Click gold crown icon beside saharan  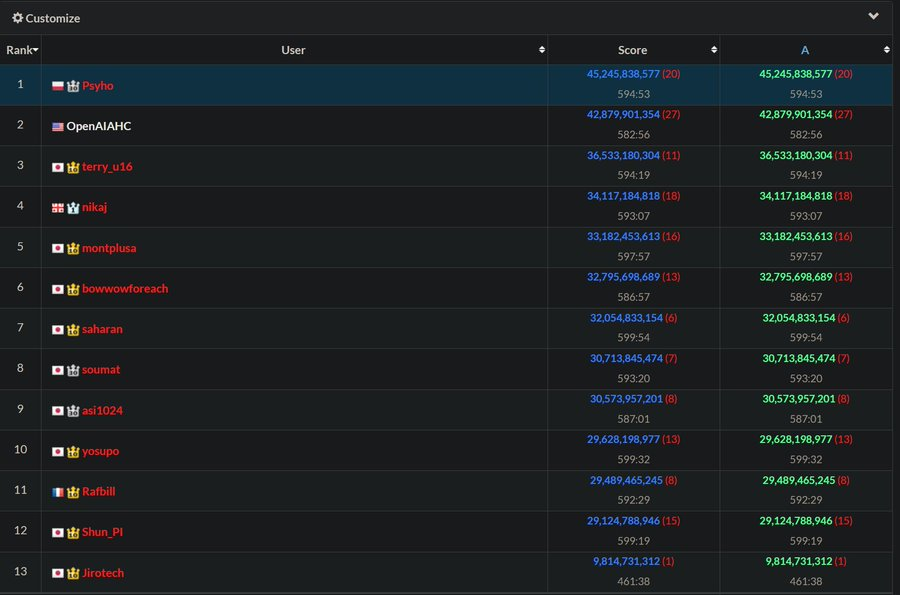point(73,330)
